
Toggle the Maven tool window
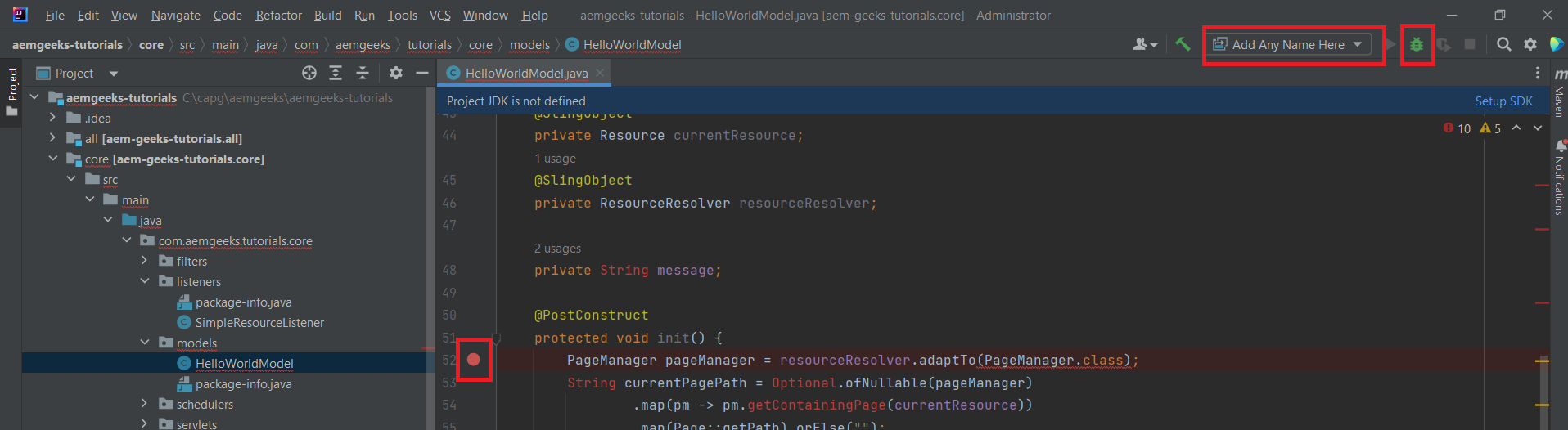[1559, 94]
